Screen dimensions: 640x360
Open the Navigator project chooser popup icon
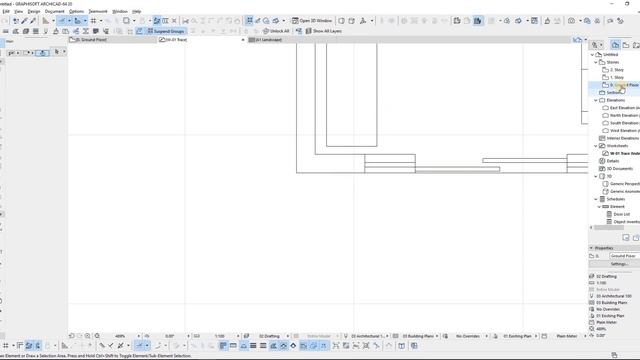coord(597,45)
